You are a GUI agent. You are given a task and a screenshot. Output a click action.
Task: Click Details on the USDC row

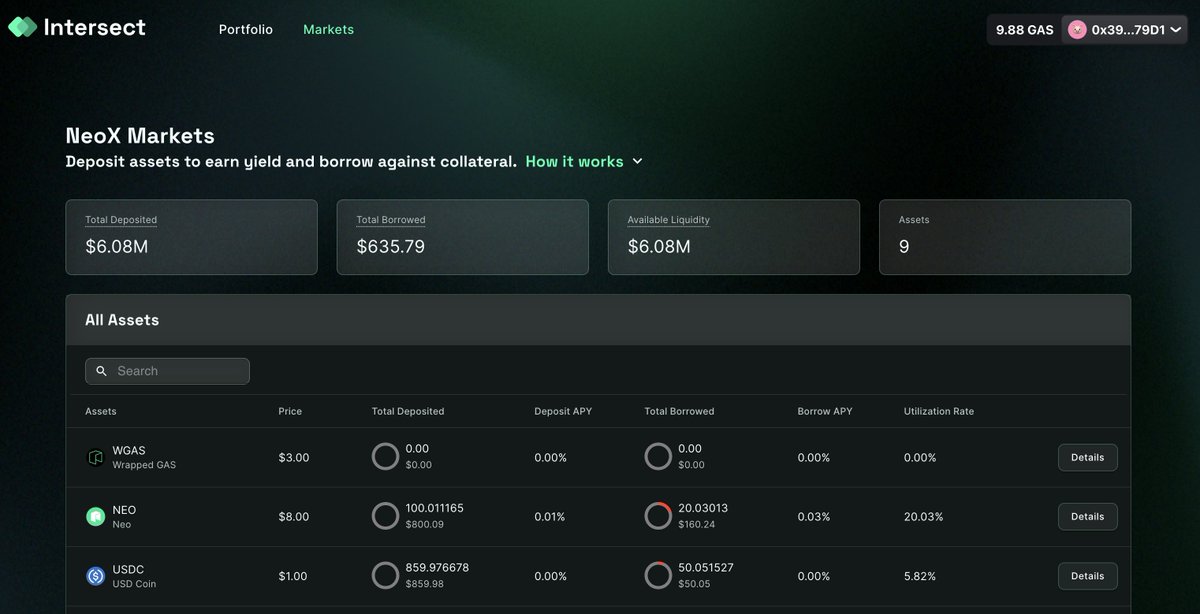coord(1087,575)
